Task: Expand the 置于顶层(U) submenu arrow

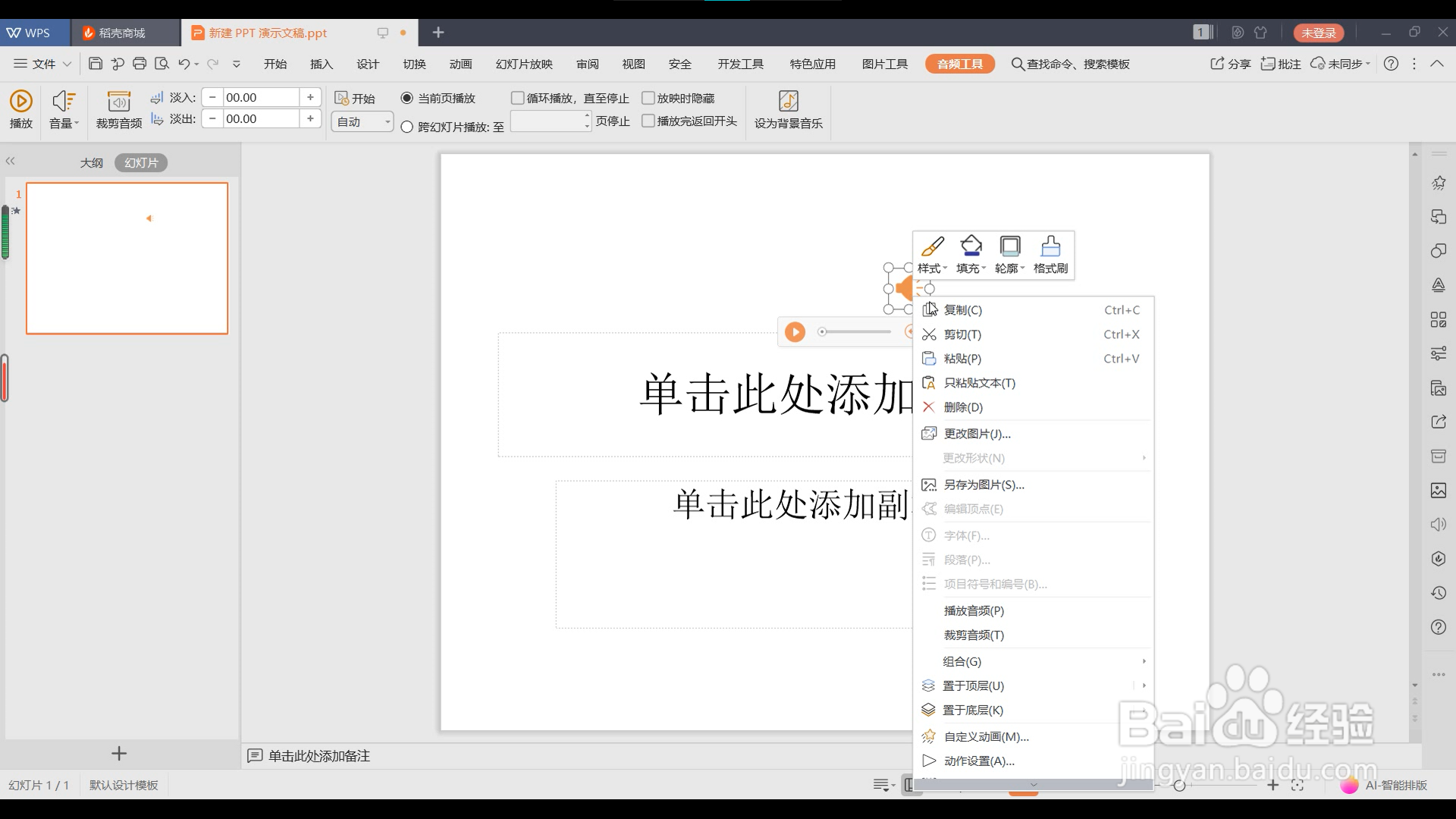Action: click(1144, 686)
